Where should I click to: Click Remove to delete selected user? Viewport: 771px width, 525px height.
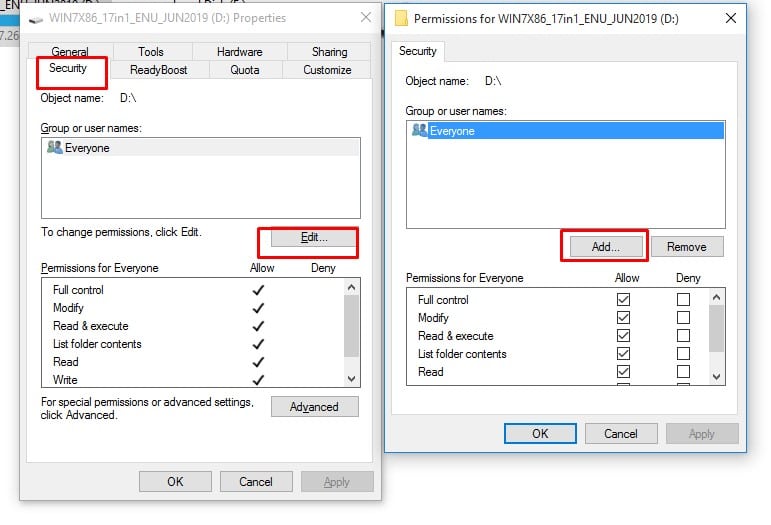point(686,246)
